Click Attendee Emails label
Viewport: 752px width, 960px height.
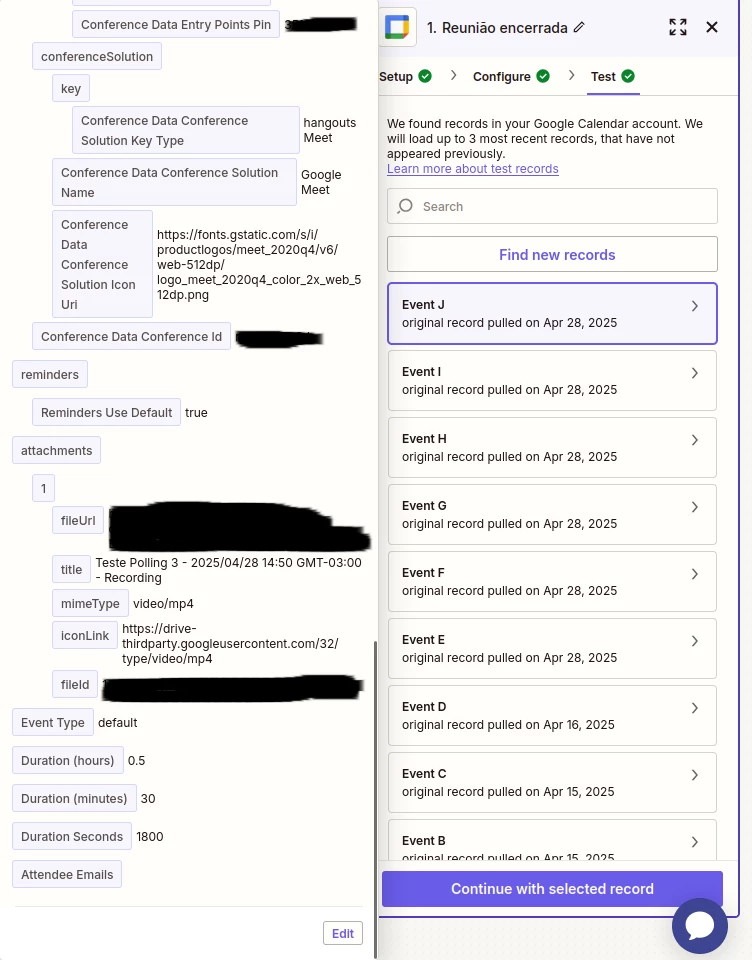tap(67, 874)
